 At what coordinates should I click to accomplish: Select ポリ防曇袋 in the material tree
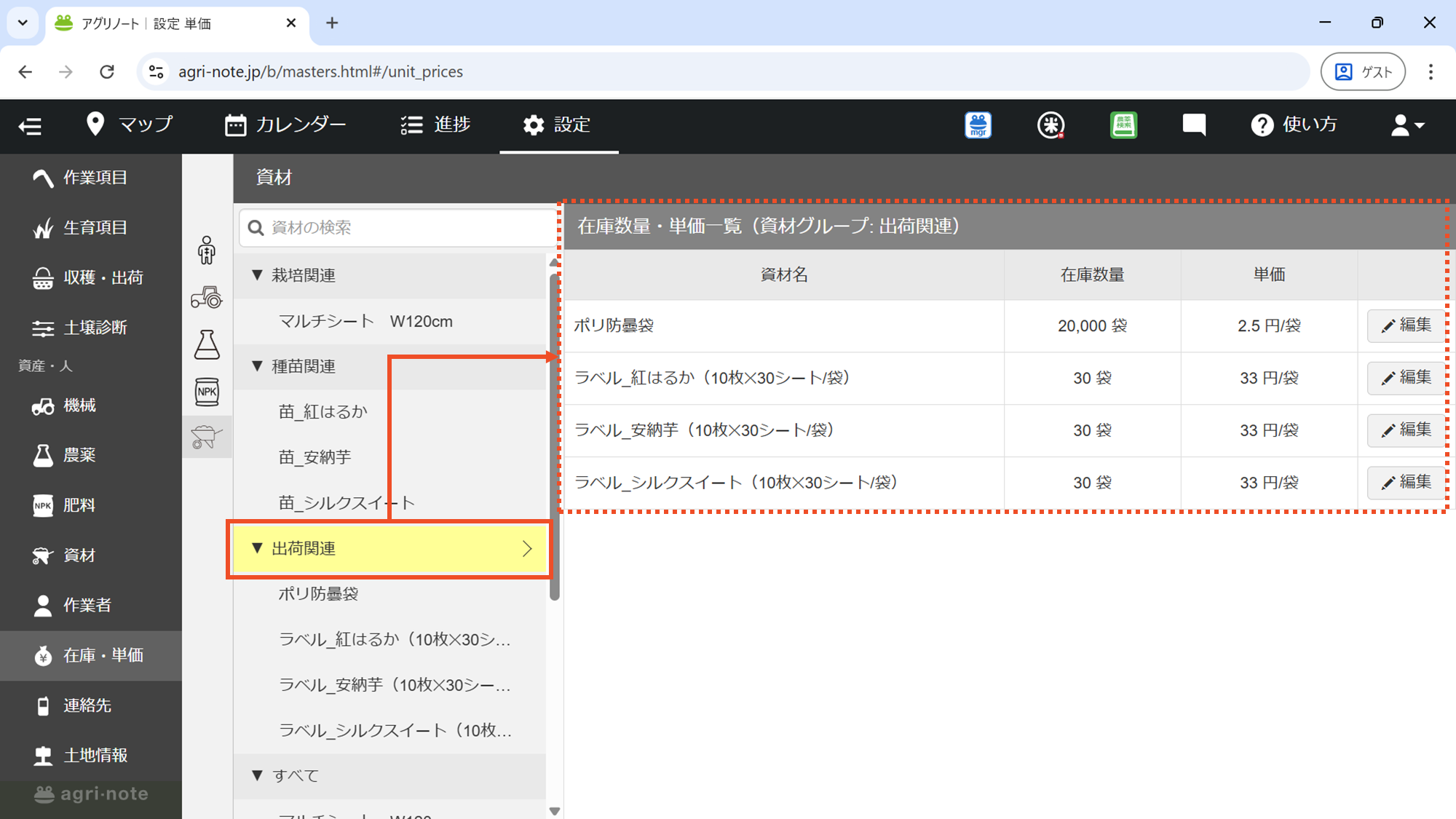(390, 594)
